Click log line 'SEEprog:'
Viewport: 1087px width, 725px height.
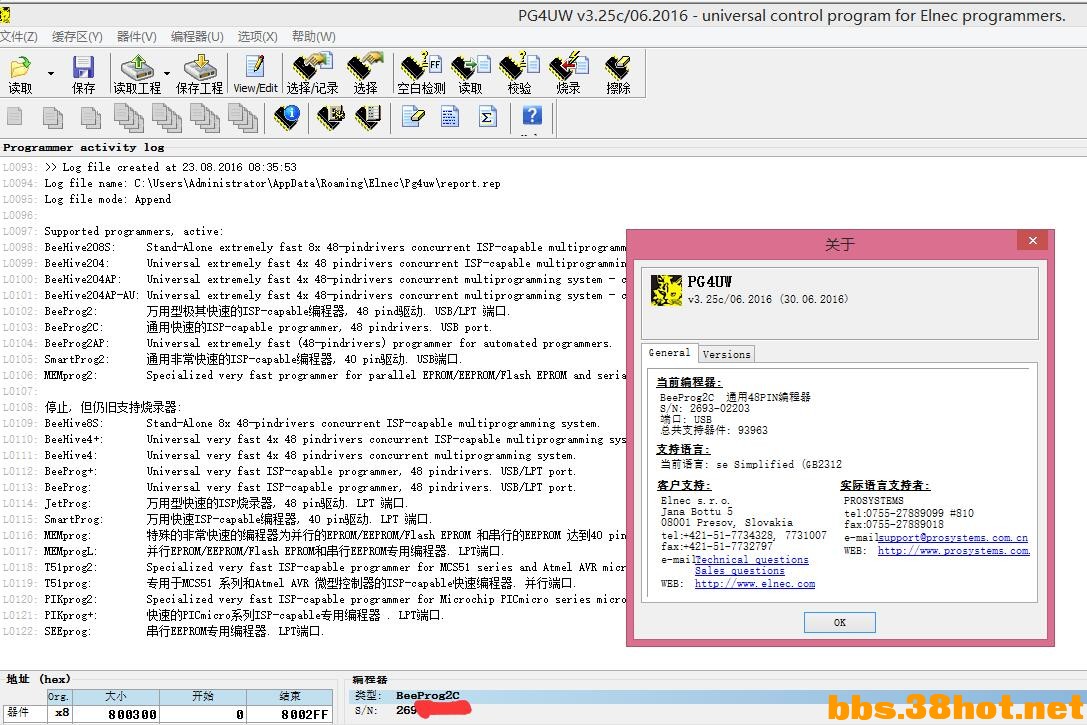coord(68,631)
